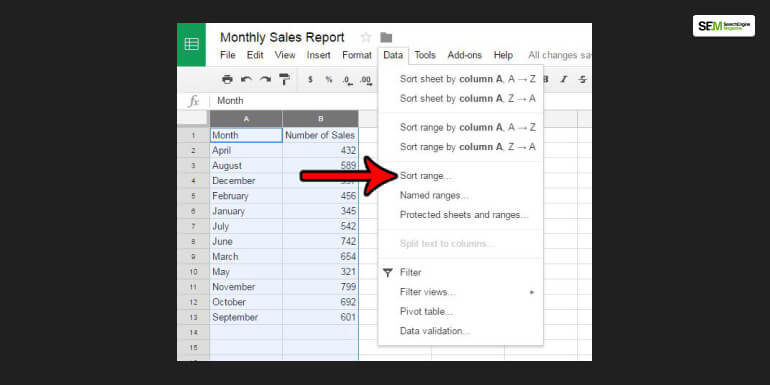
Task: Open Data validation...
Action: (461, 331)
